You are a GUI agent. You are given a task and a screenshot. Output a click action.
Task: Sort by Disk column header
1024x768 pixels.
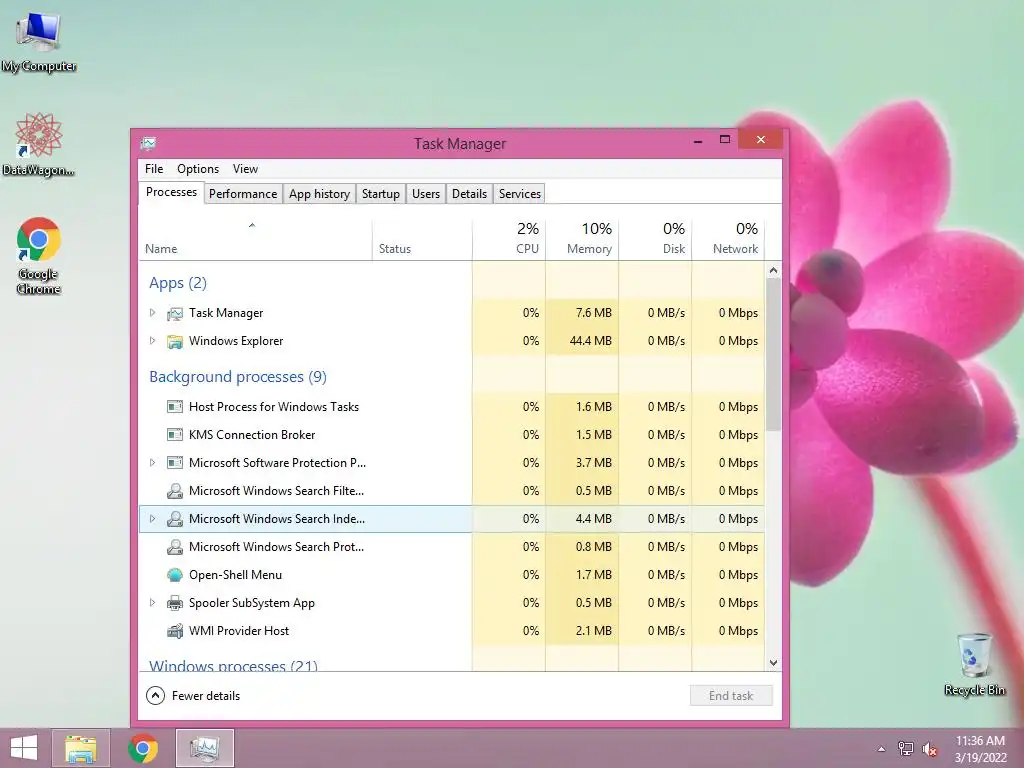point(655,238)
